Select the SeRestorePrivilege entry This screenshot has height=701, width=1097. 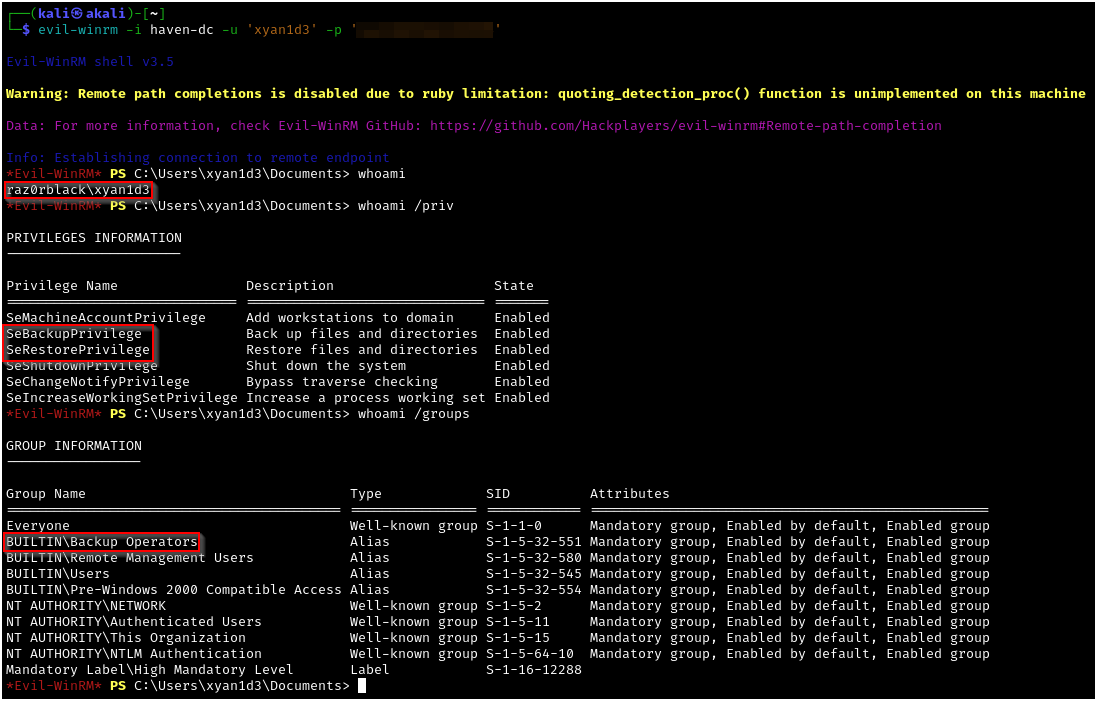pos(78,350)
